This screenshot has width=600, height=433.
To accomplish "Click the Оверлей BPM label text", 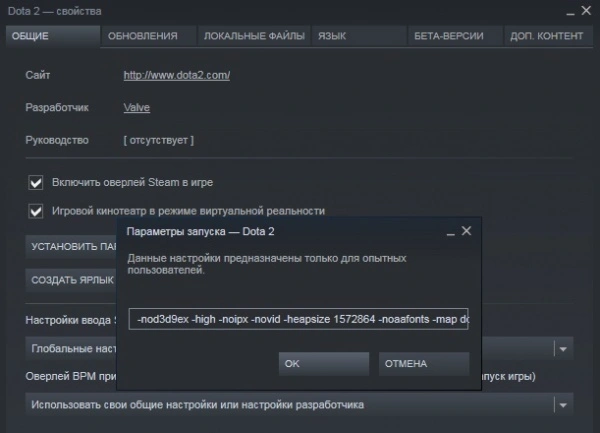I will click(x=71, y=376).
